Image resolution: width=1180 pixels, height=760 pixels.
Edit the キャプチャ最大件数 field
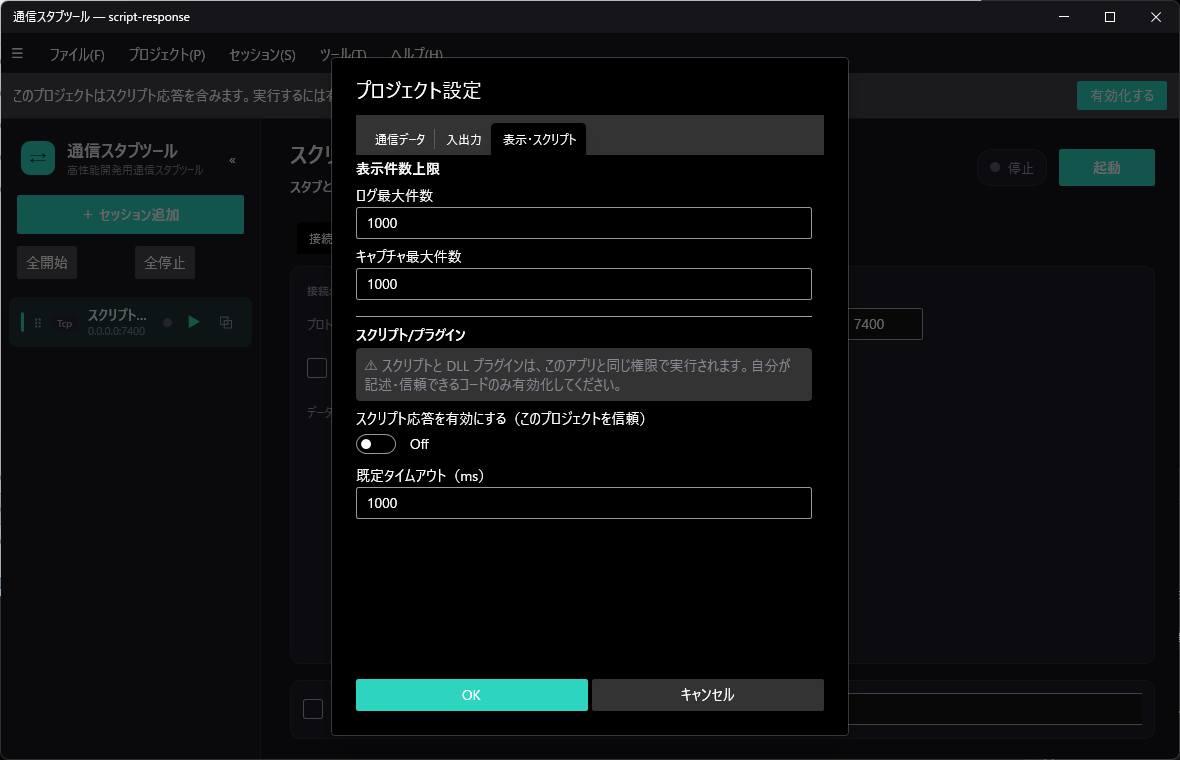(584, 284)
